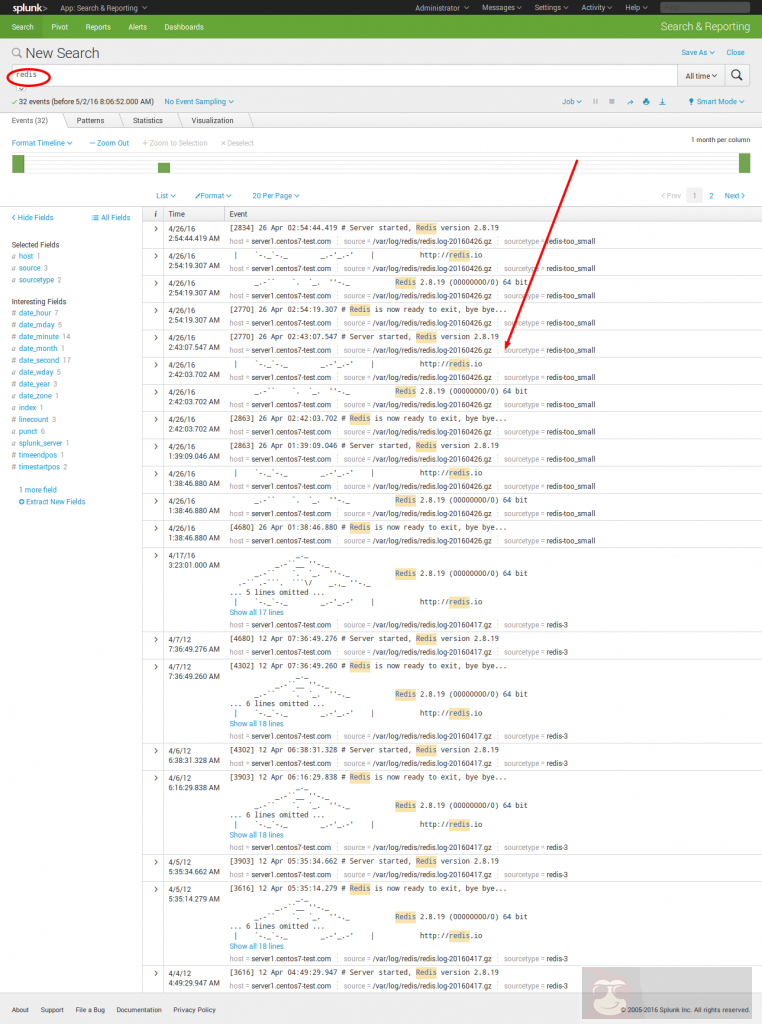Viewport: 762px width, 1024px height.
Task: Click Extract New Fields link
Action: coord(52,502)
